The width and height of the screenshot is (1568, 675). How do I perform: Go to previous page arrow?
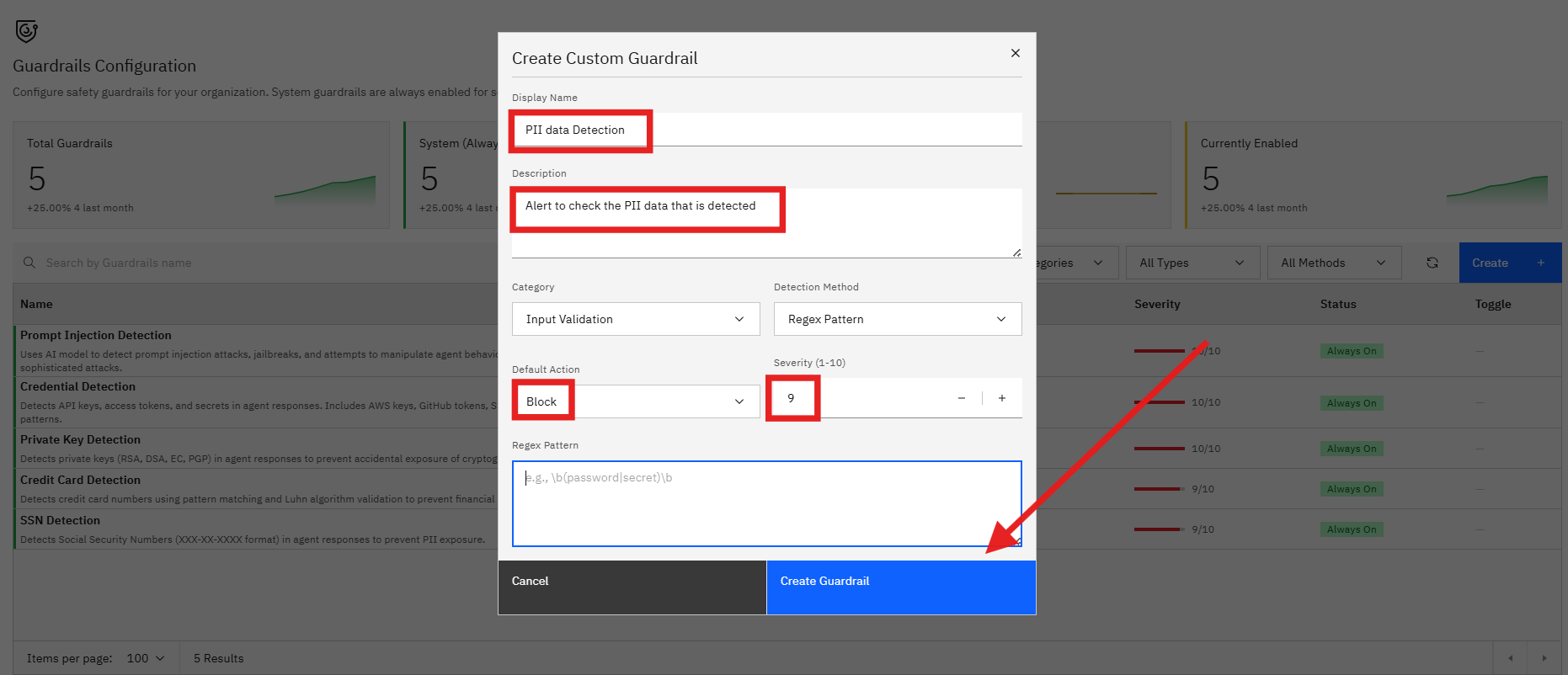tap(1511, 658)
